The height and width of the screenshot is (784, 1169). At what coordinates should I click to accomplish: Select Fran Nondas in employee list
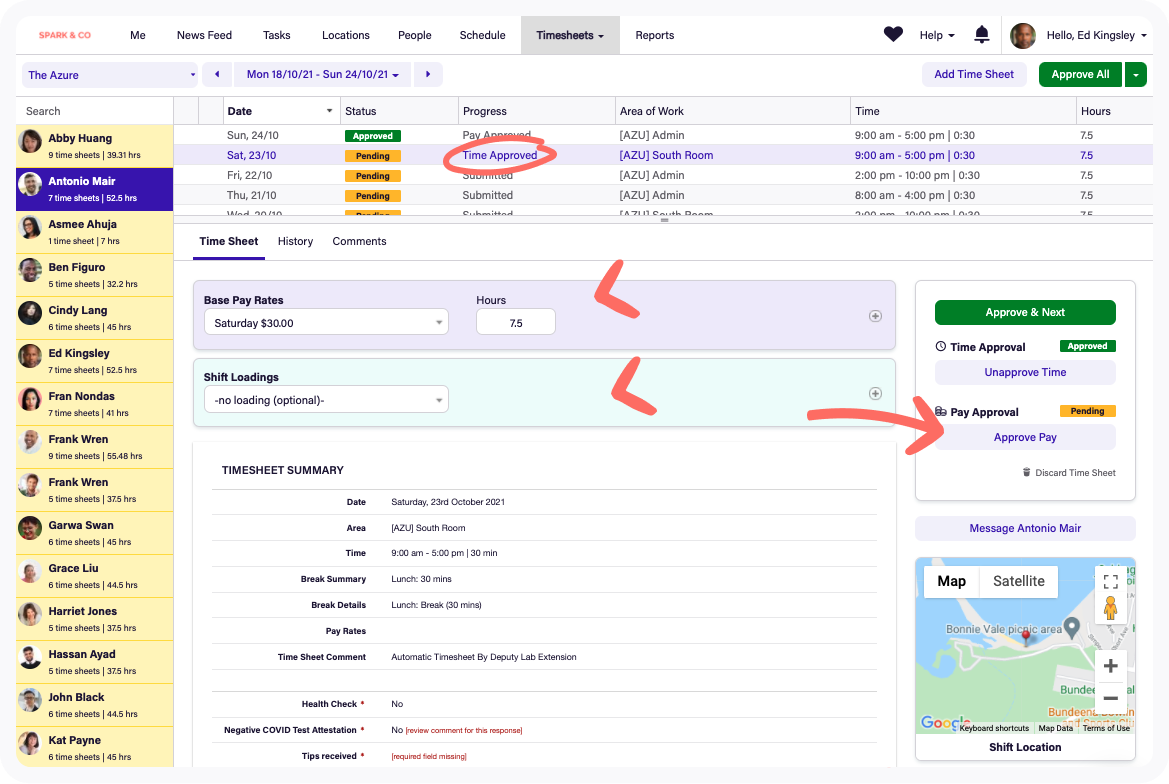click(95, 404)
